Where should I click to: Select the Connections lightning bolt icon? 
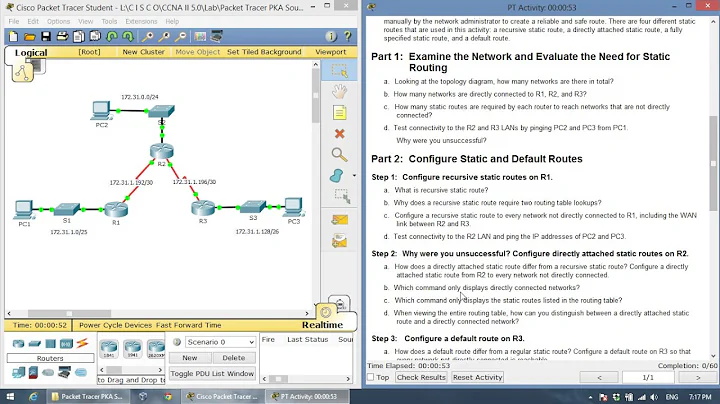coord(82,343)
